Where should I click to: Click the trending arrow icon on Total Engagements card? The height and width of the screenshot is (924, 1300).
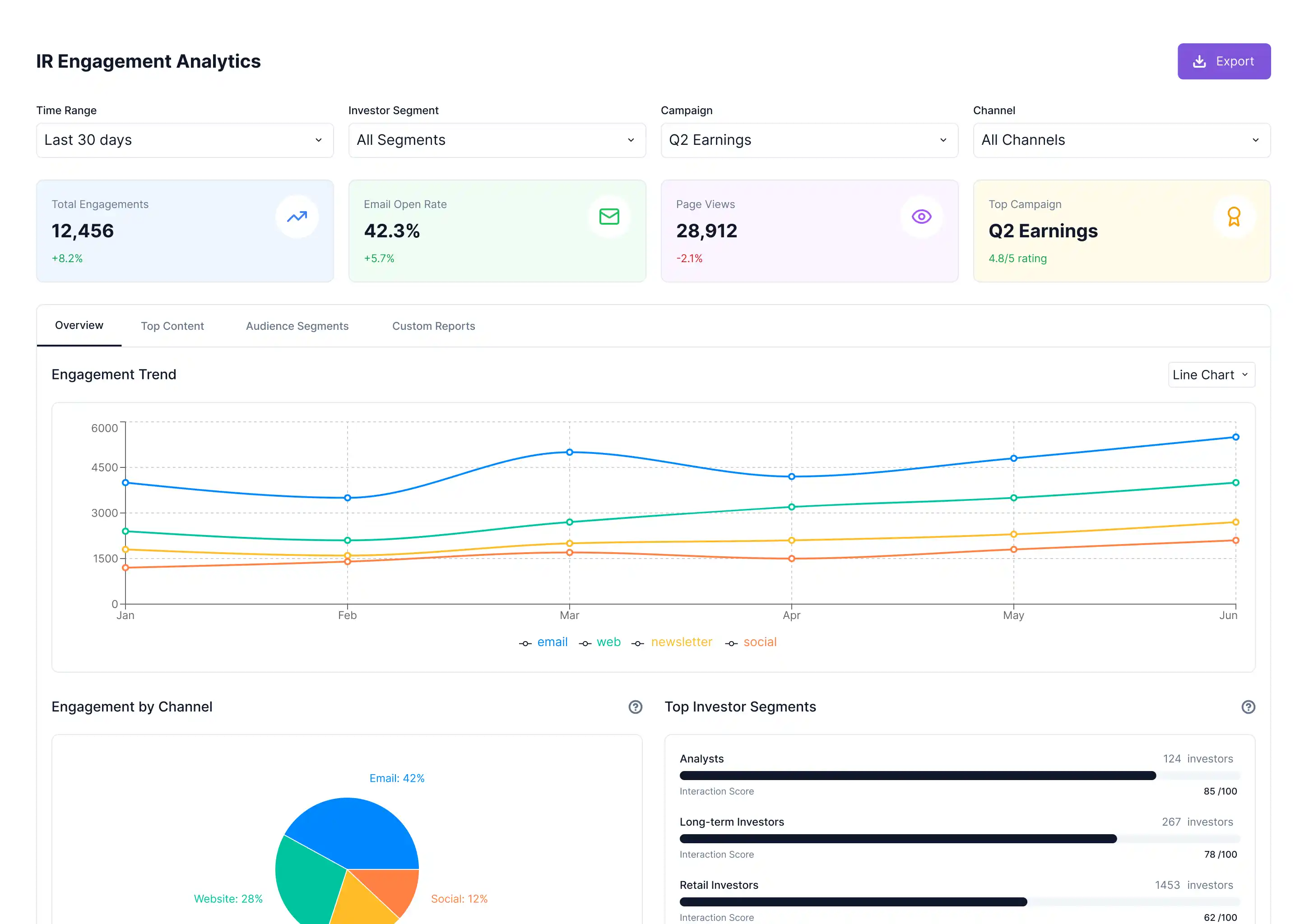click(x=297, y=217)
